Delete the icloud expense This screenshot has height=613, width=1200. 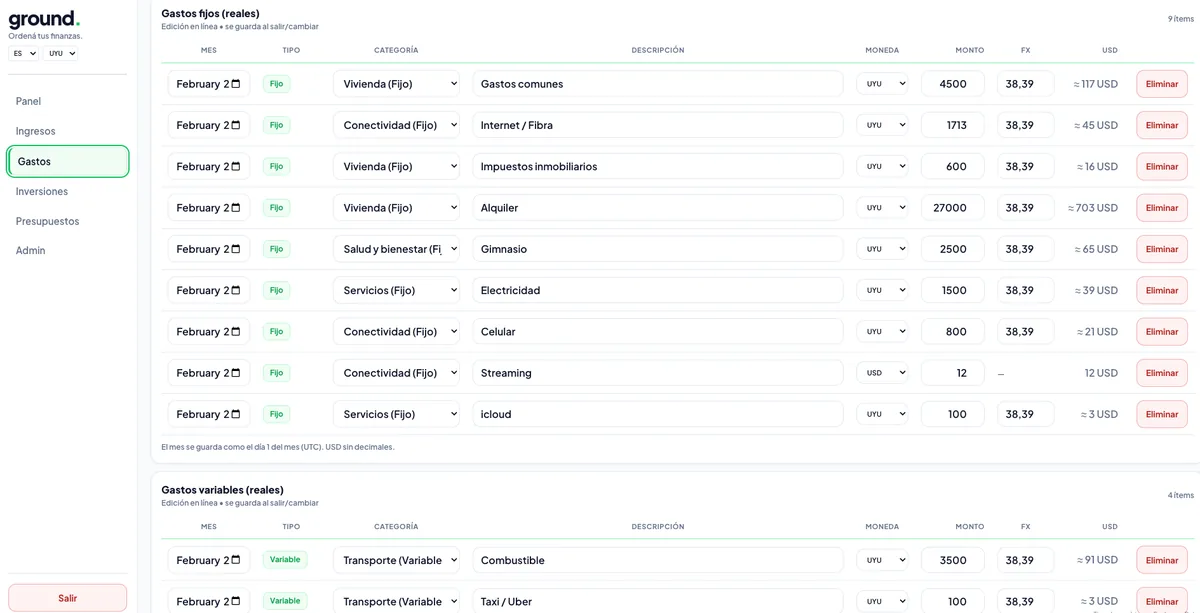pyautogui.click(x=1162, y=414)
